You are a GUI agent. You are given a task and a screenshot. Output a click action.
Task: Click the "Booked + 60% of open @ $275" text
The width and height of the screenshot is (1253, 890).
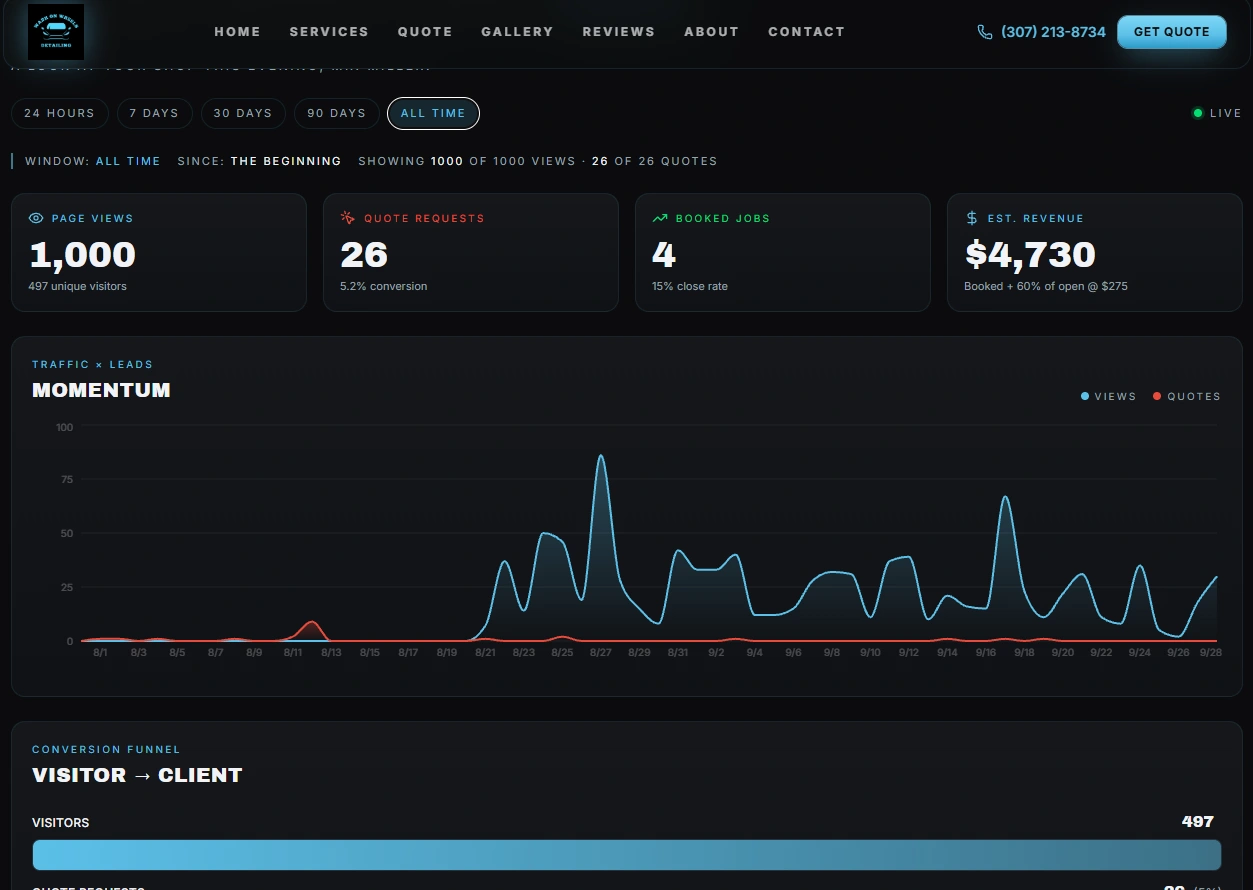(1046, 286)
